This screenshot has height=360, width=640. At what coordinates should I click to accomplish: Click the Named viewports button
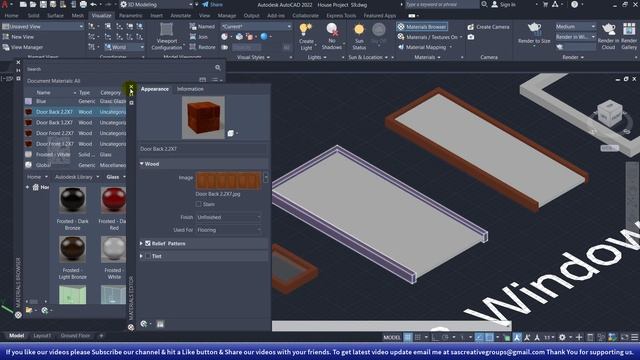click(202, 27)
